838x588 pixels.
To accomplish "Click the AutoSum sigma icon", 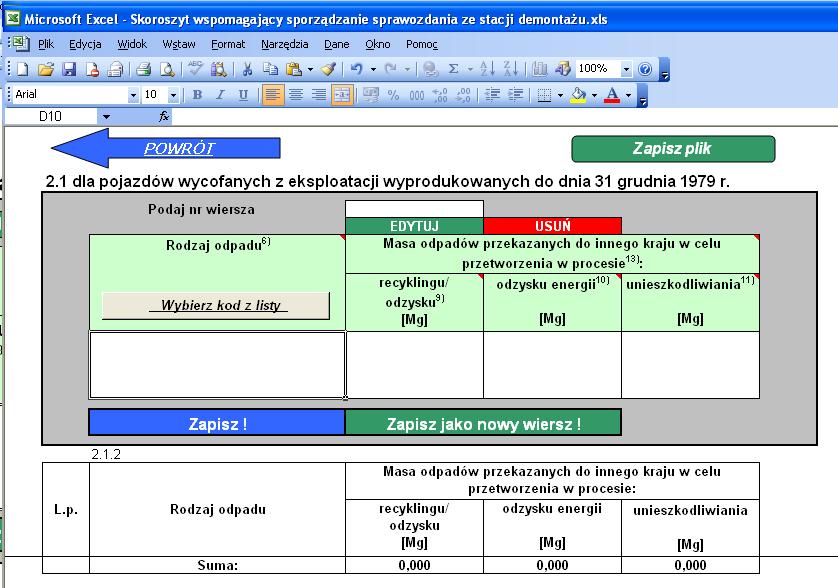I will click(x=453, y=69).
